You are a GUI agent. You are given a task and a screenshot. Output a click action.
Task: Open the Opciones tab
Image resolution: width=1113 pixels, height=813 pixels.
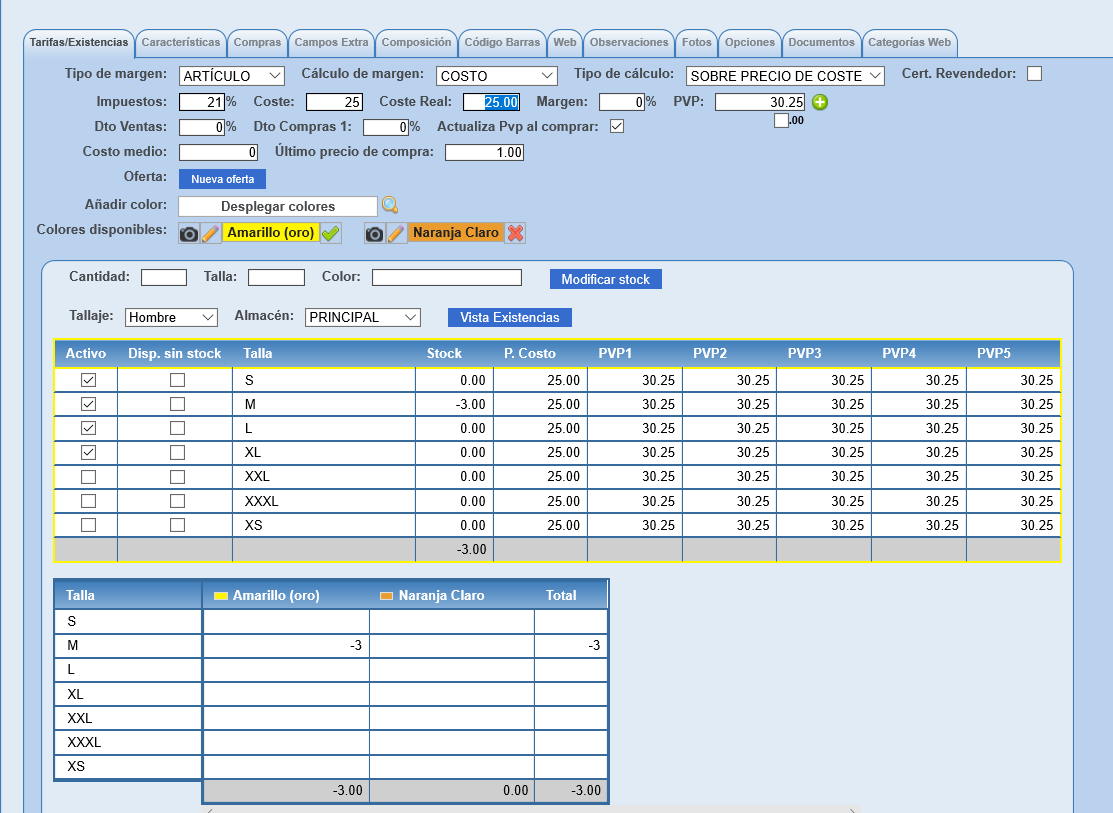750,43
